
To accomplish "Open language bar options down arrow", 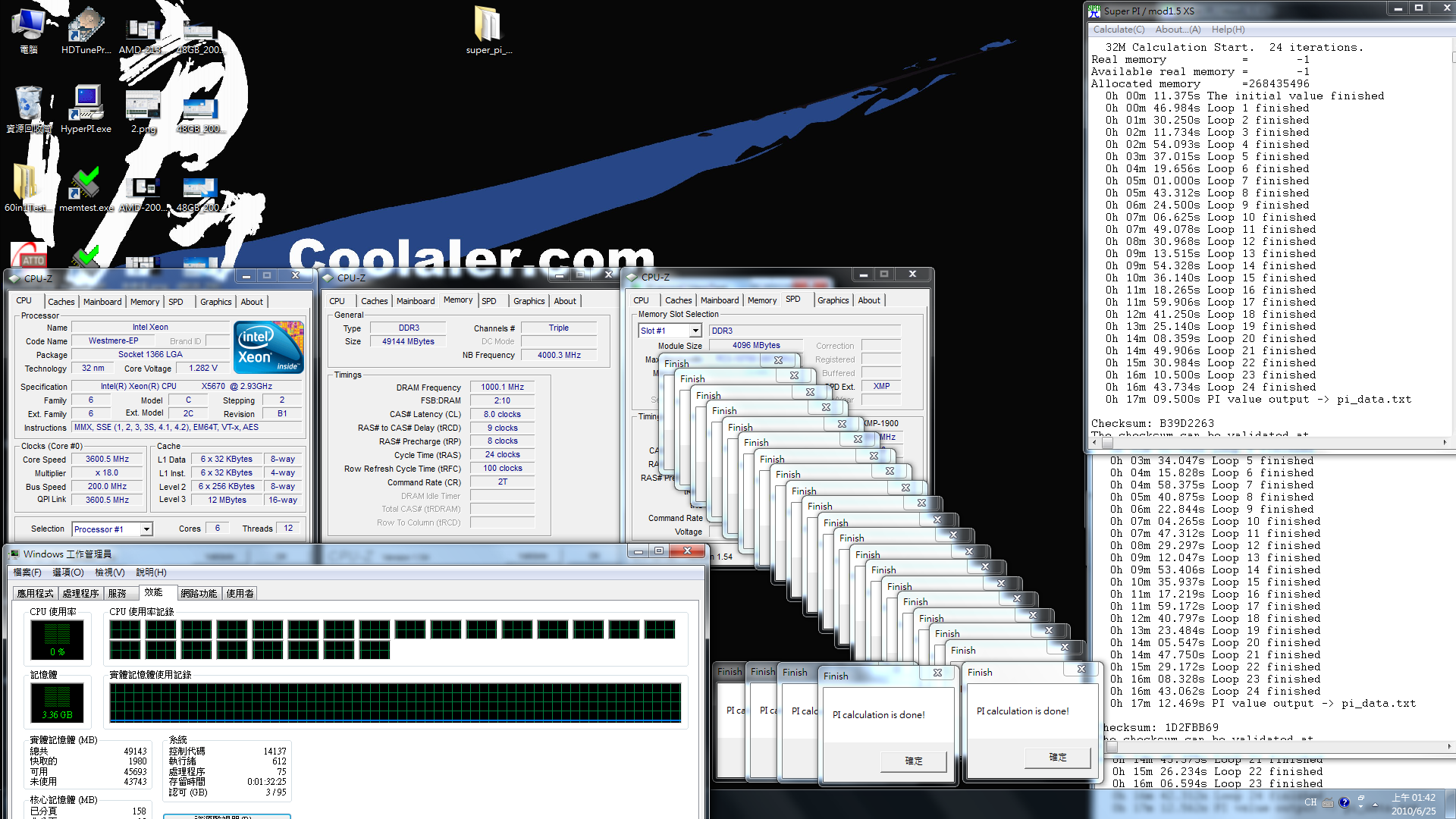I will (x=1361, y=807).
